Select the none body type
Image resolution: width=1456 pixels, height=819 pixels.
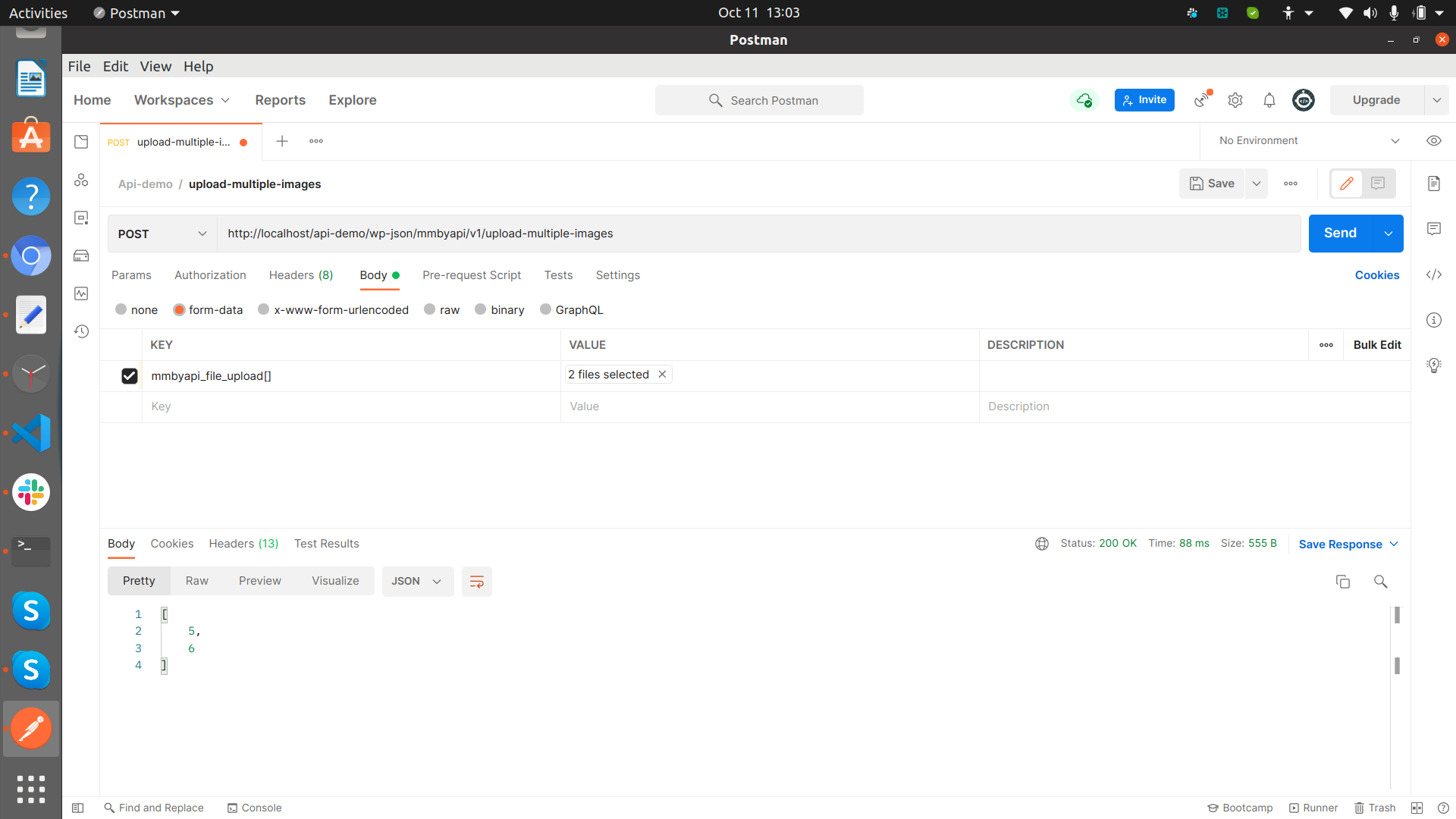[121, 309]
